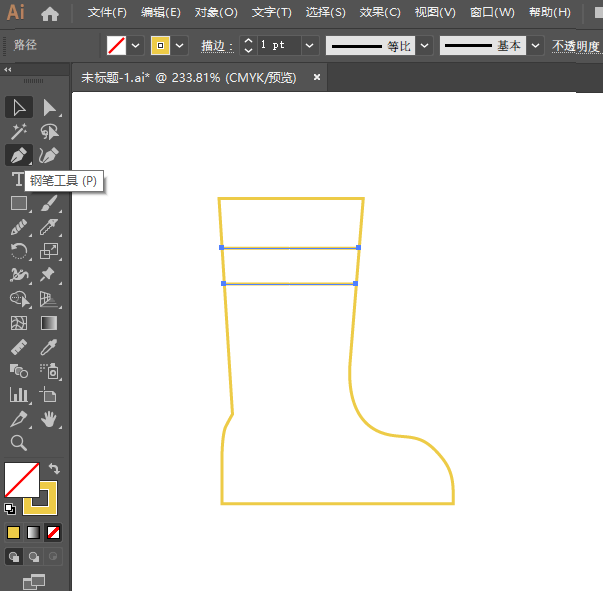Viewport: 603px width, 591px height.
Task: Choose the Hand tool
Action: 49,419
